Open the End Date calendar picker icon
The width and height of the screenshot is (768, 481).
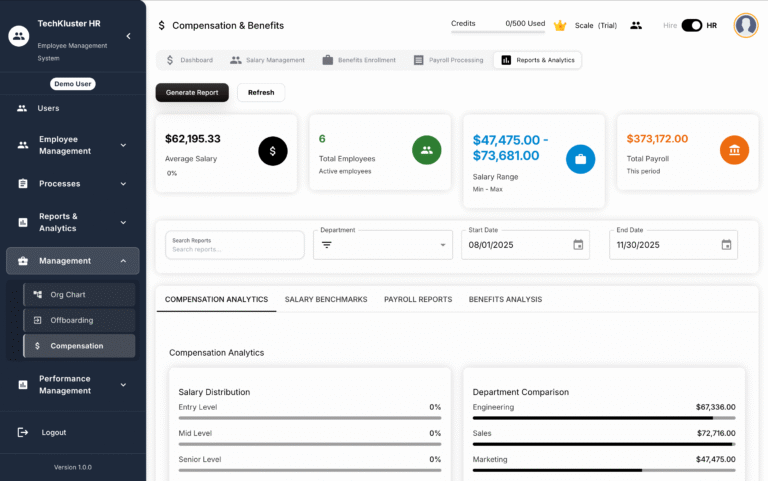point(726,245)
